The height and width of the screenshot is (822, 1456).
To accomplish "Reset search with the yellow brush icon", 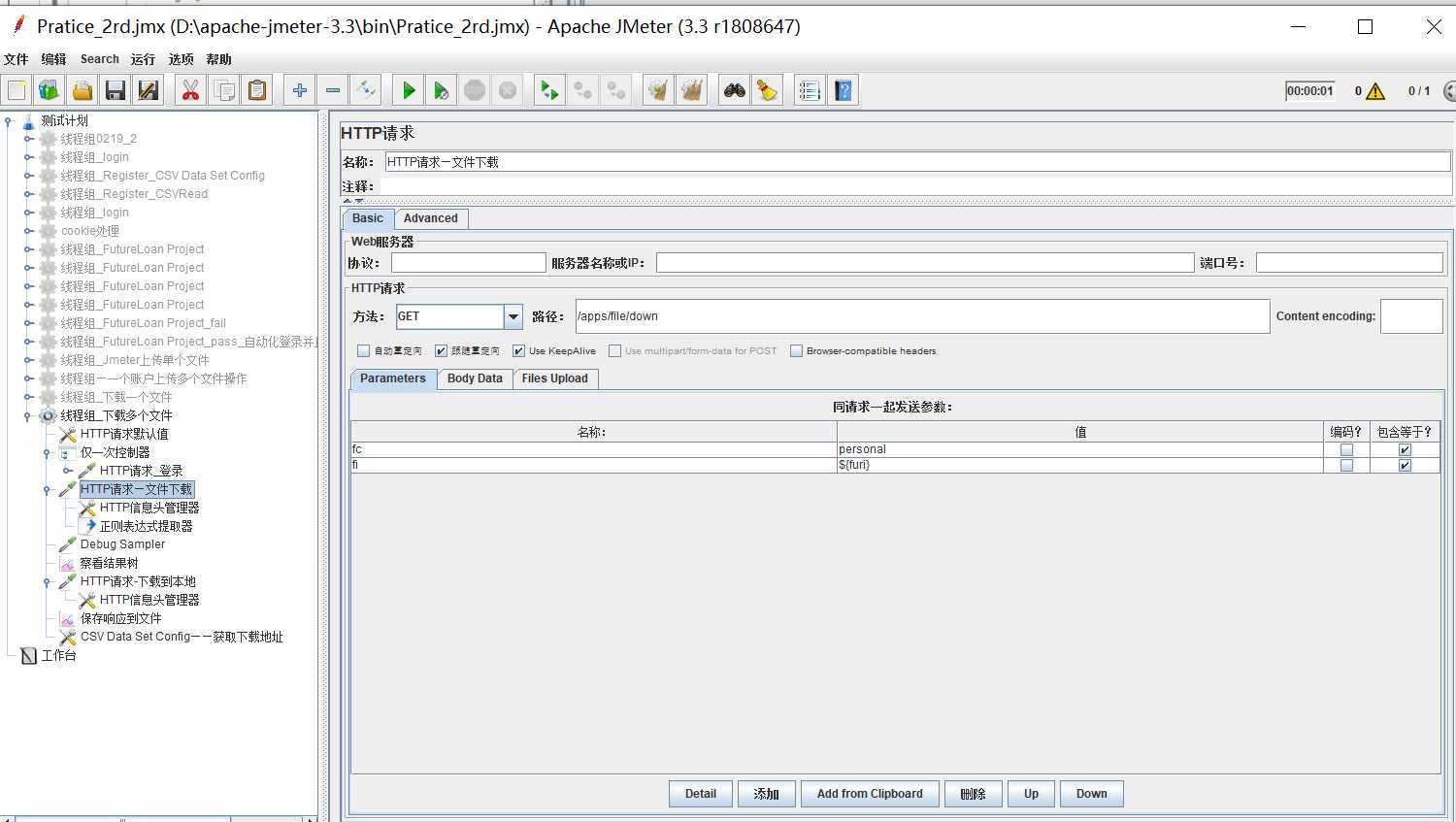I will [x=768, y=90].
